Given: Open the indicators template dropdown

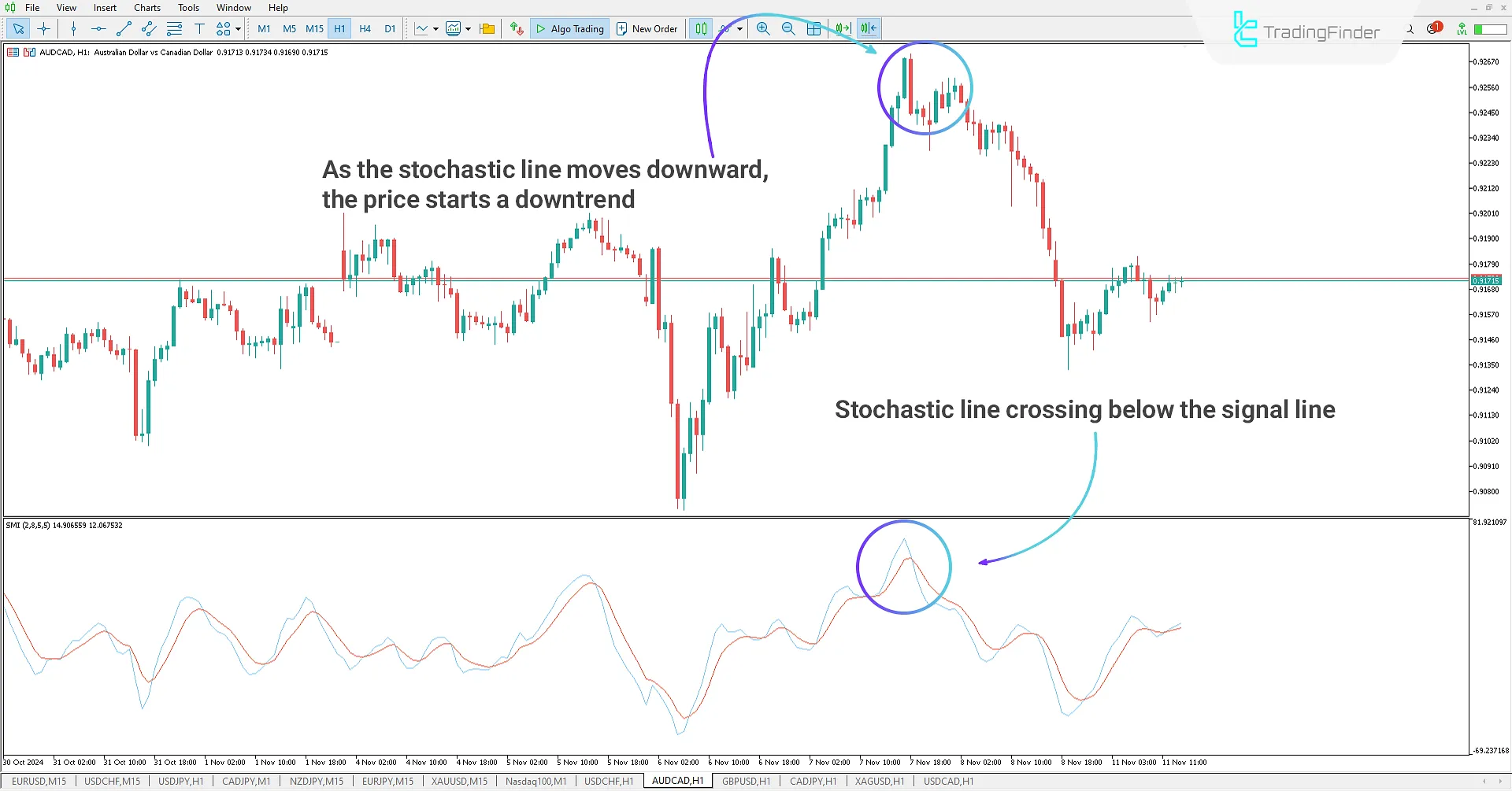Looking at the screenshot, I should pos(468,28).
